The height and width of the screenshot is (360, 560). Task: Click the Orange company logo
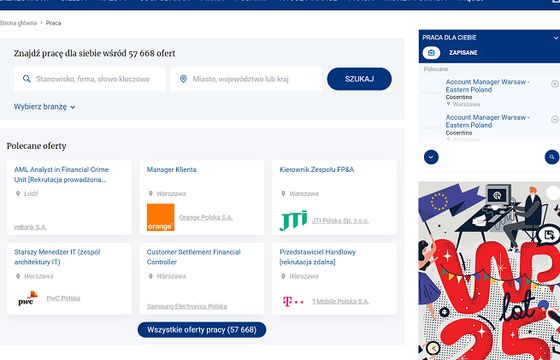click(161, 217)
